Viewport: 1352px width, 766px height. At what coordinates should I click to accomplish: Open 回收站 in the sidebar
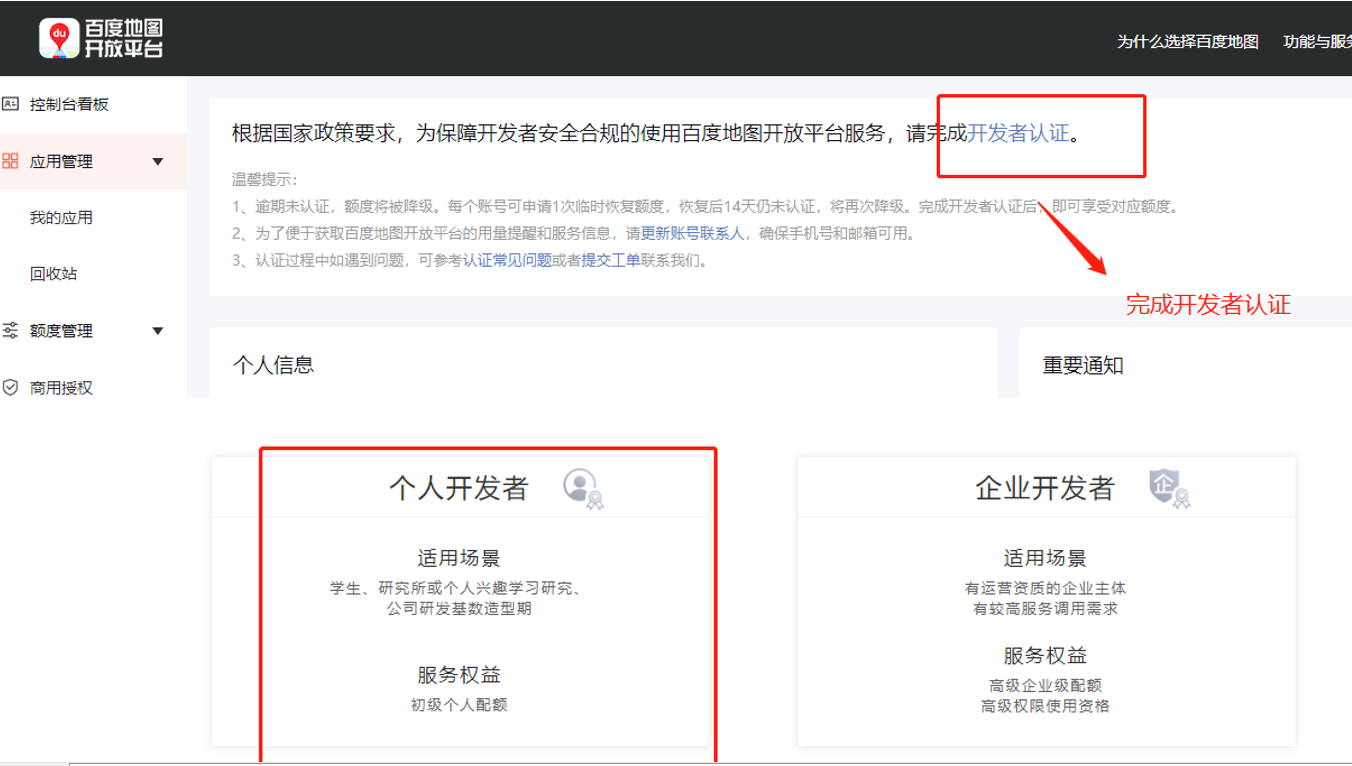pyautogui.click(x=53, y=274)
